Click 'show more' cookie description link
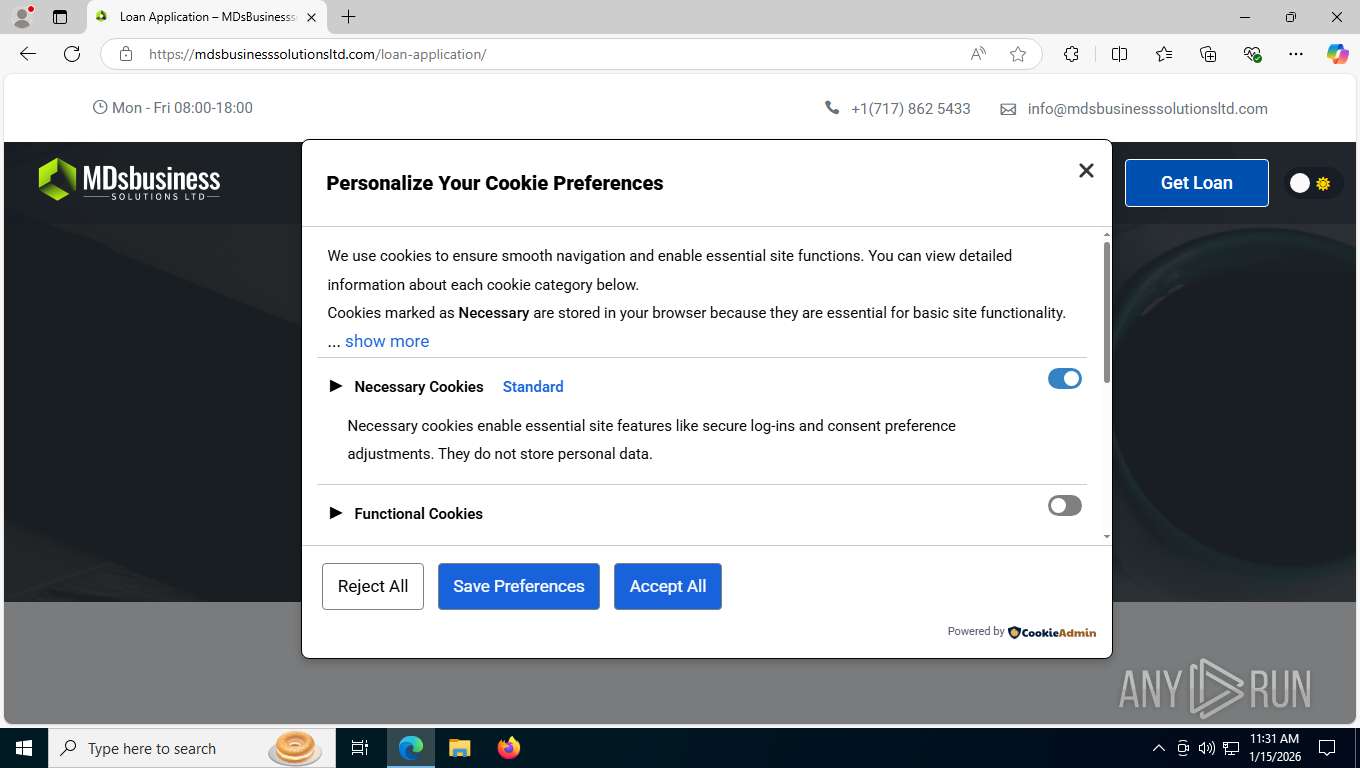The width and height of the screenshot is (1360, 768). coord(387,341)
